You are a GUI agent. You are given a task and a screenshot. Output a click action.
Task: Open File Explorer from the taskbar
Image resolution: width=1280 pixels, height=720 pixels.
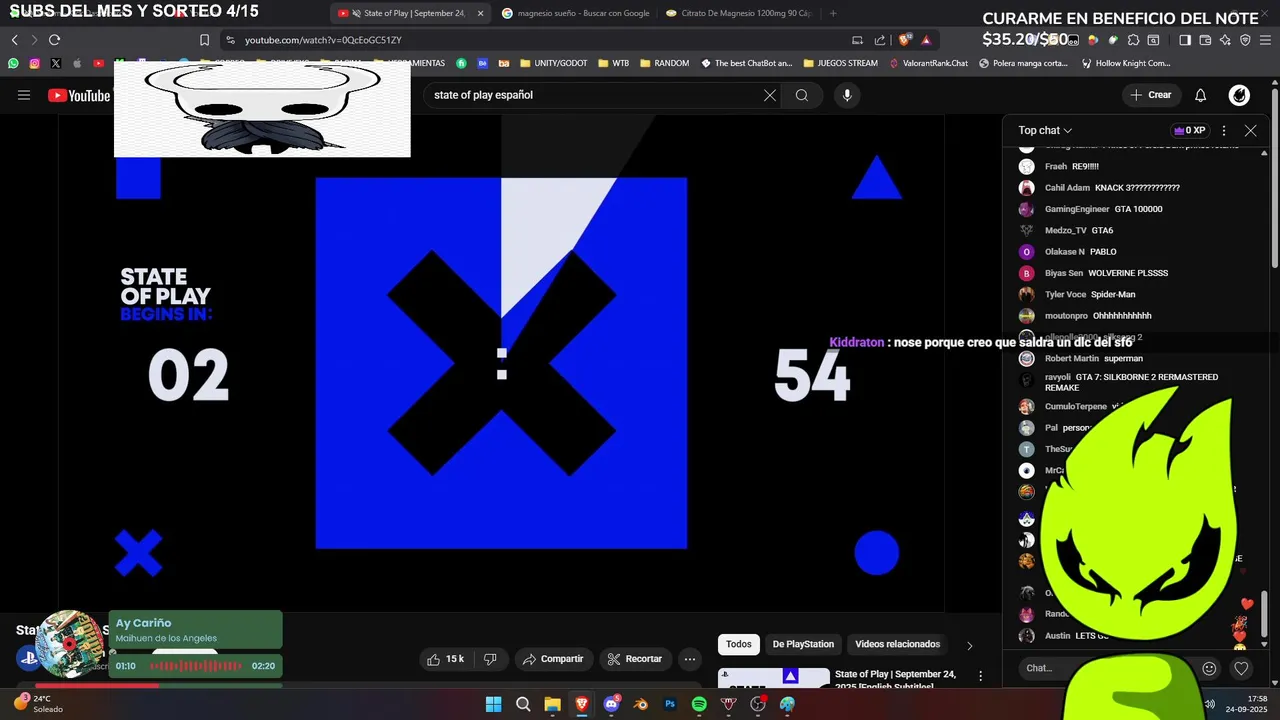pos(552,704)
